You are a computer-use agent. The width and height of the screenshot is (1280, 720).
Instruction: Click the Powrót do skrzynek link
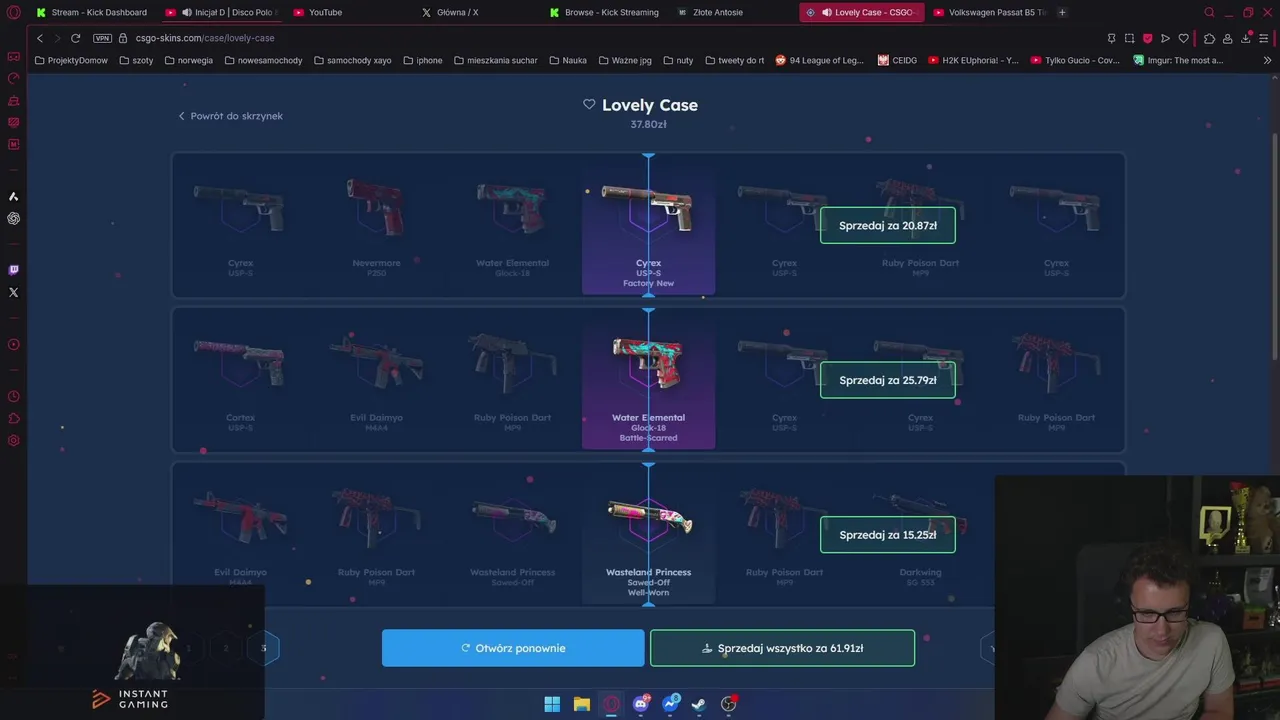coord(230,116)
